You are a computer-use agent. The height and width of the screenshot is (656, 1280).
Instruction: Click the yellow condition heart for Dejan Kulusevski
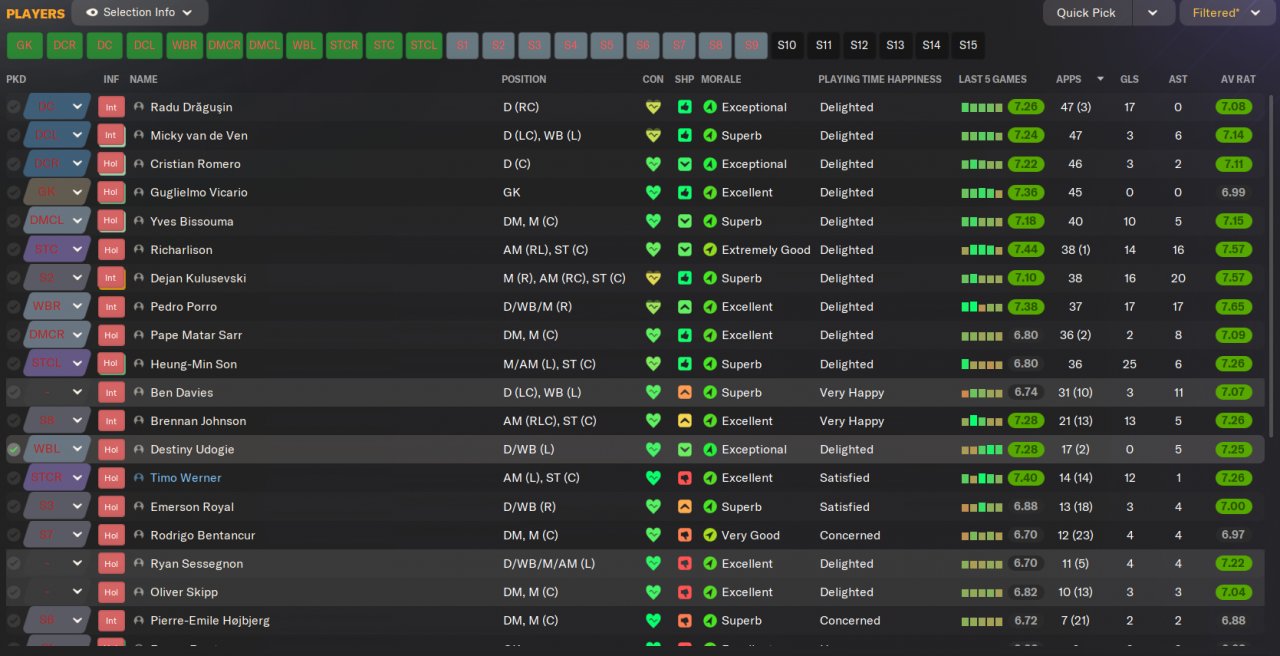(x=653, y=278)
